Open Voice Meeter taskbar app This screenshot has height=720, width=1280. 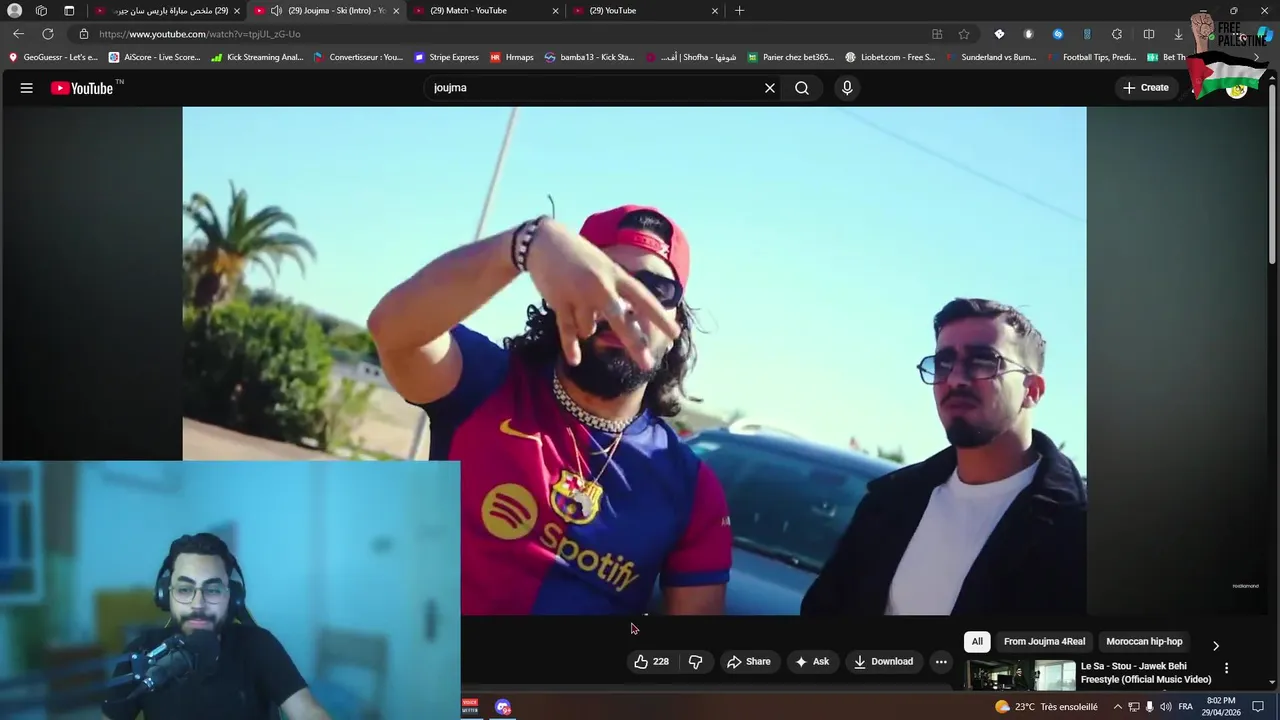click(470, 707)
